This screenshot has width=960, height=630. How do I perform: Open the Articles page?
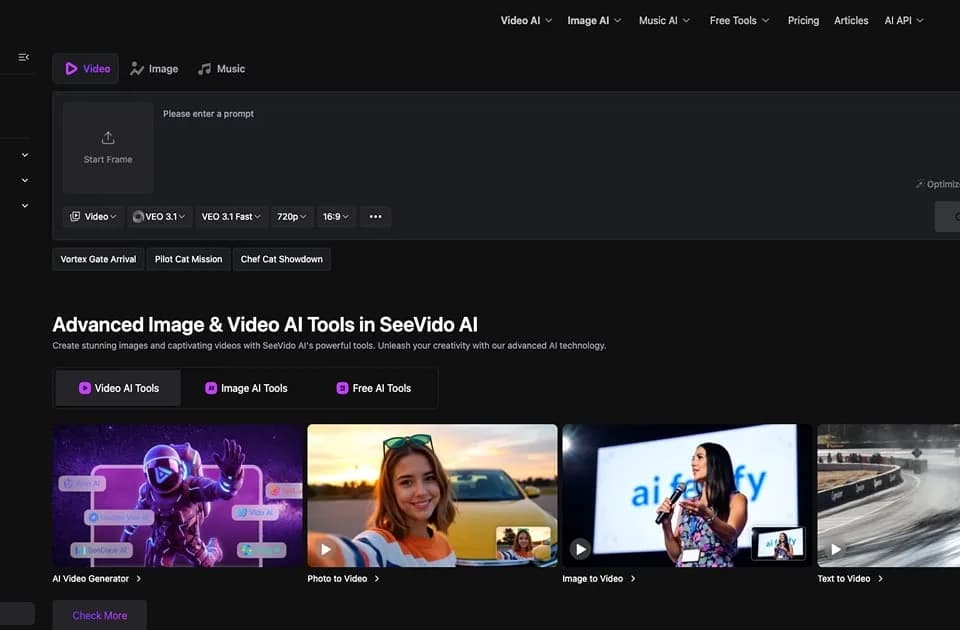point(851,20)
